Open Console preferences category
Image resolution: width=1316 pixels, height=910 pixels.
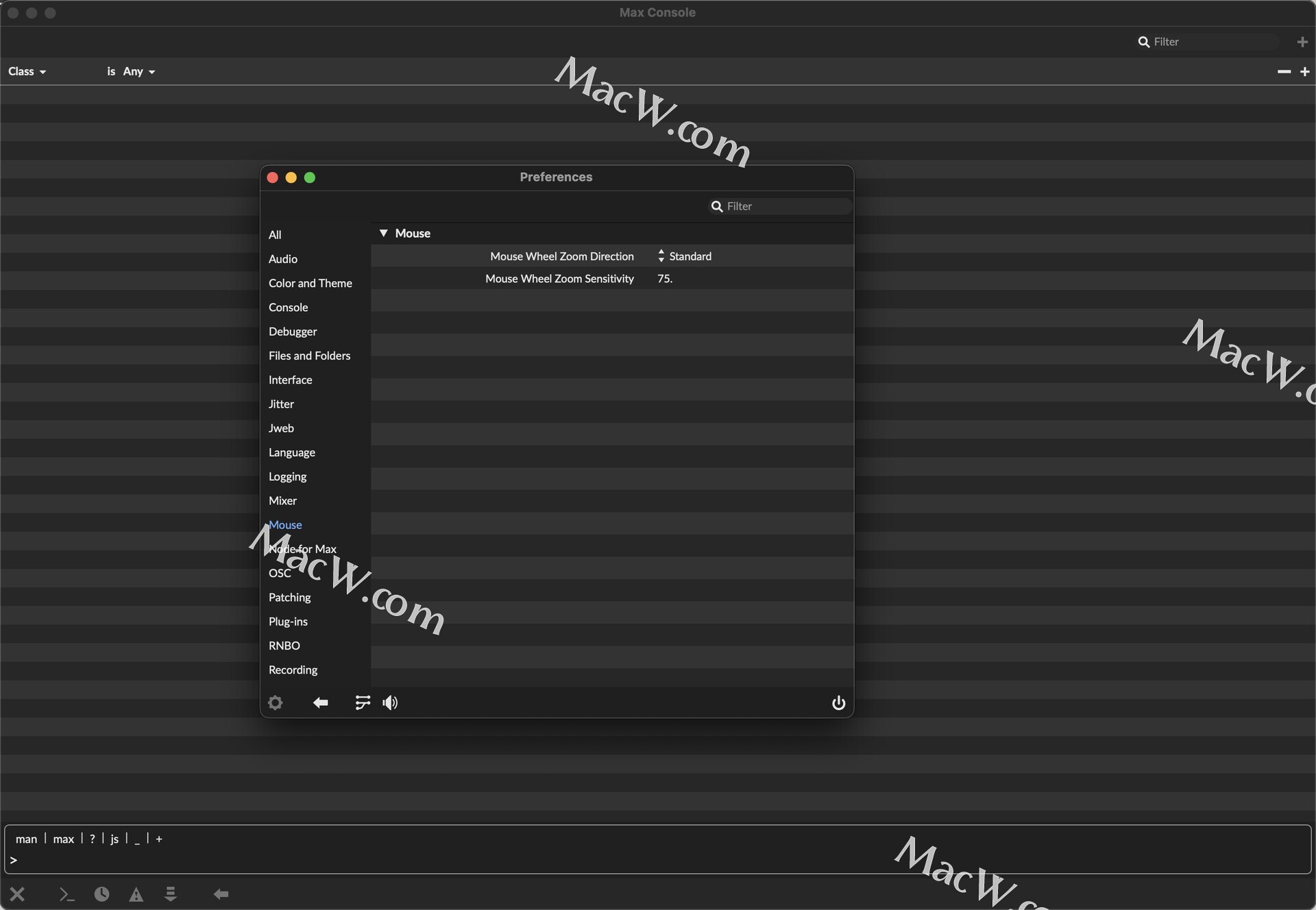coord(289,307)
